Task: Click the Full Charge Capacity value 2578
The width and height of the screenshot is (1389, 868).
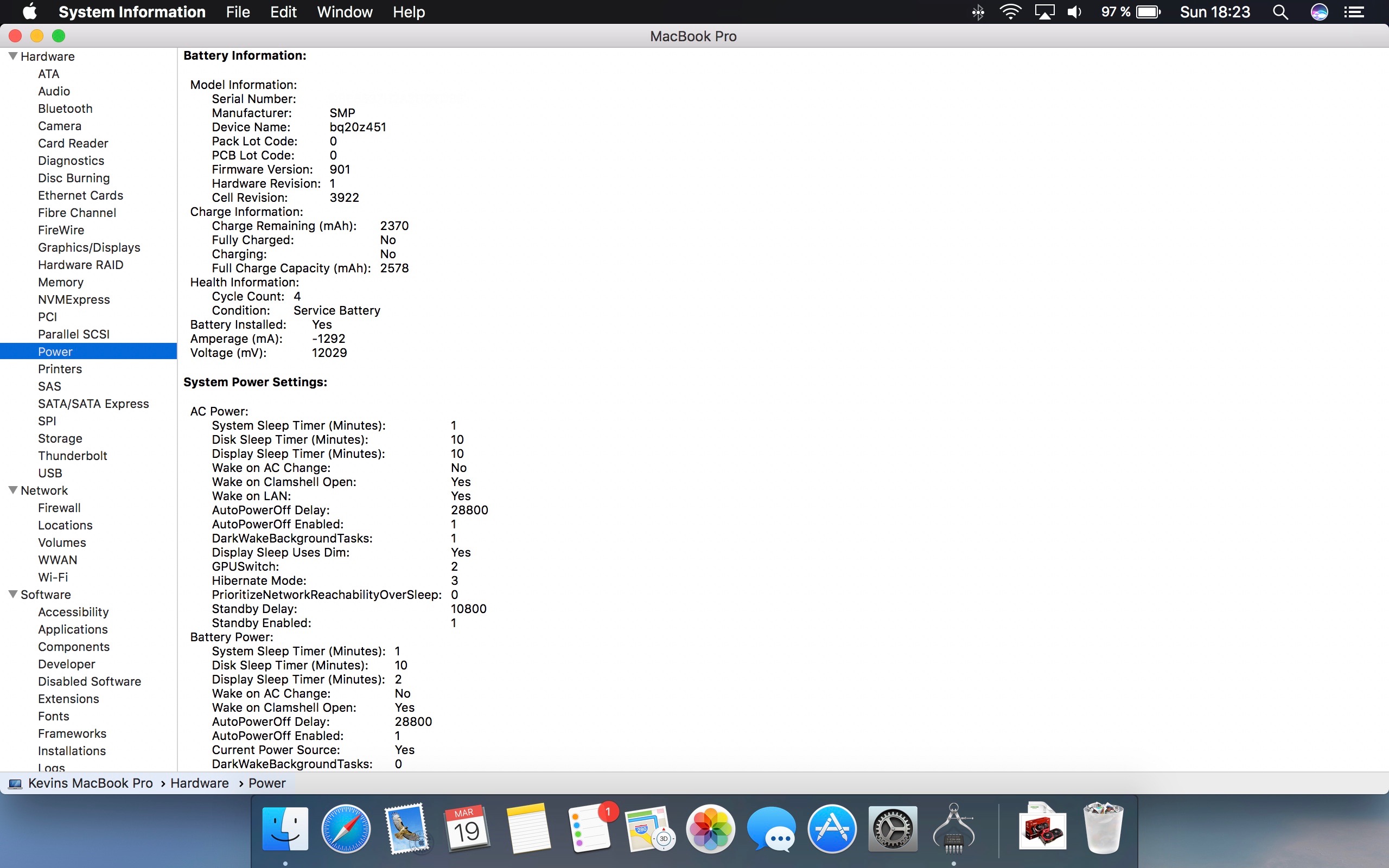Action: [394, 268]
